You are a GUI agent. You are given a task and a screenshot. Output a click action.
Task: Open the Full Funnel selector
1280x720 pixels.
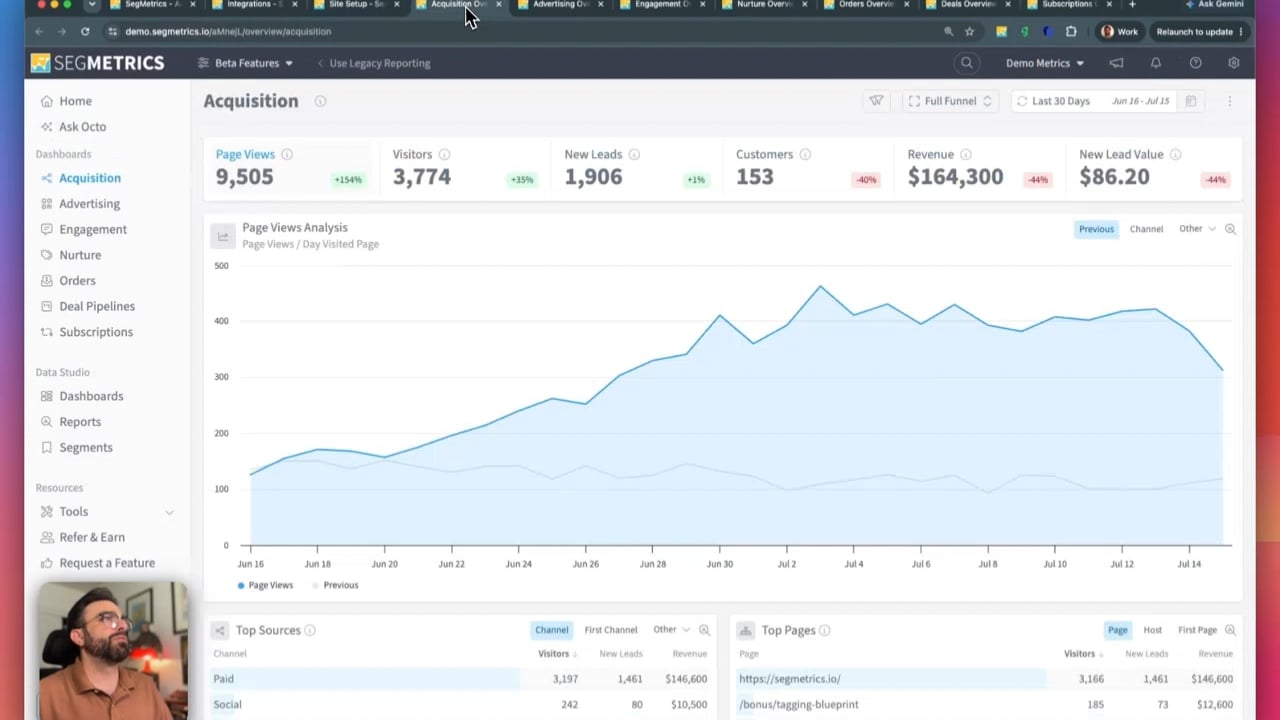950,101
